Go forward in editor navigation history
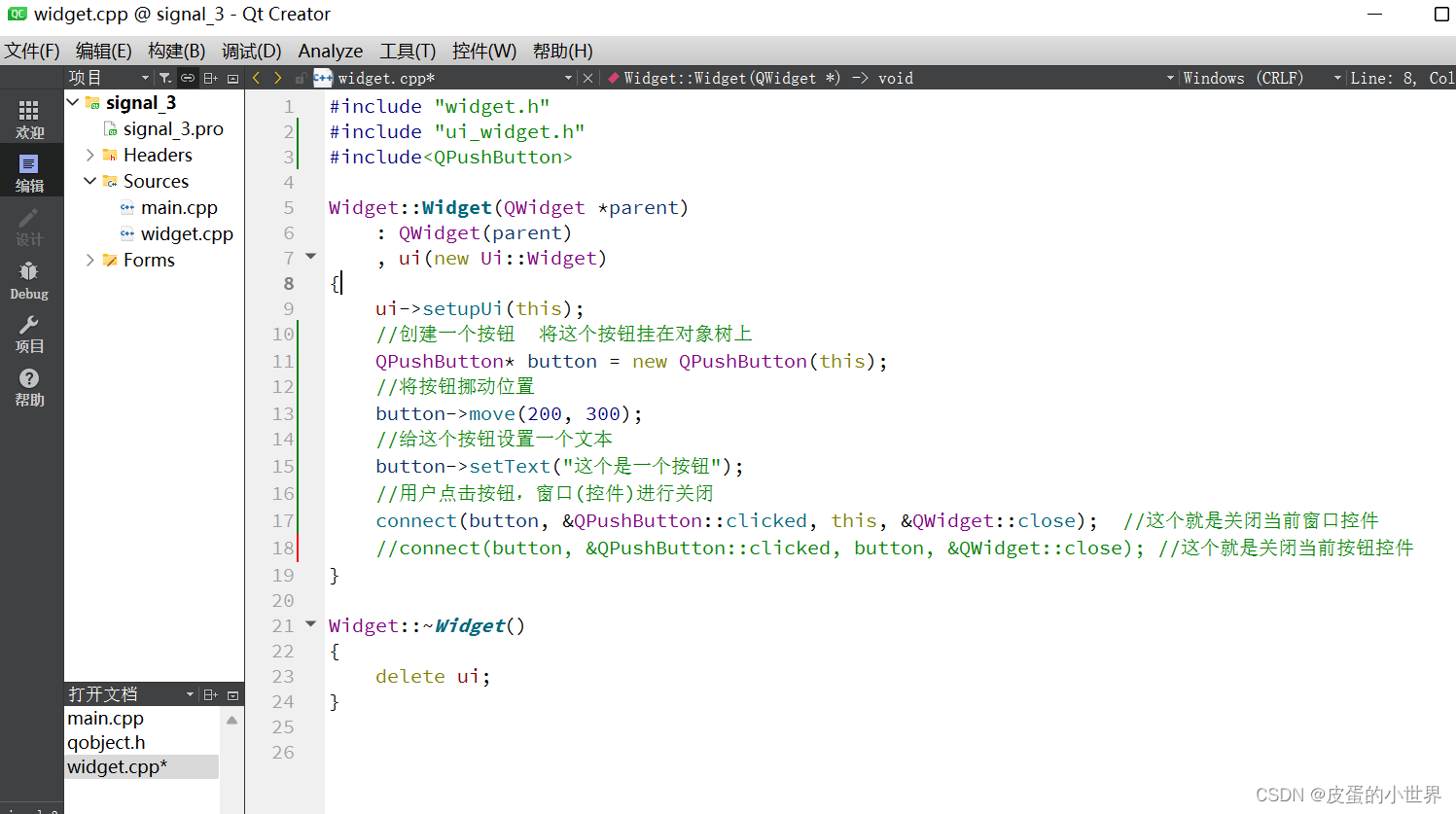1456x814 pixels. (x=278, y=78)
